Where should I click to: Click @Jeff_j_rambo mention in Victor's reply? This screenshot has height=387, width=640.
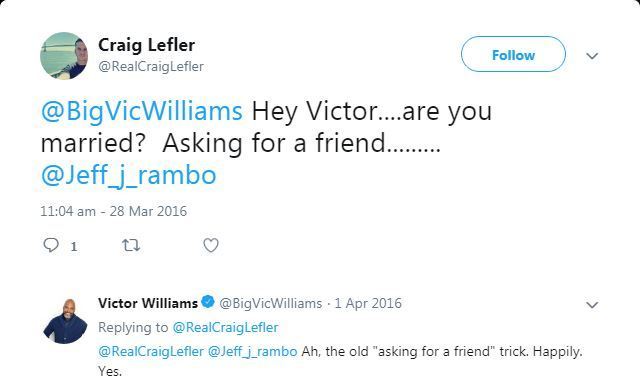pos(253,351)
